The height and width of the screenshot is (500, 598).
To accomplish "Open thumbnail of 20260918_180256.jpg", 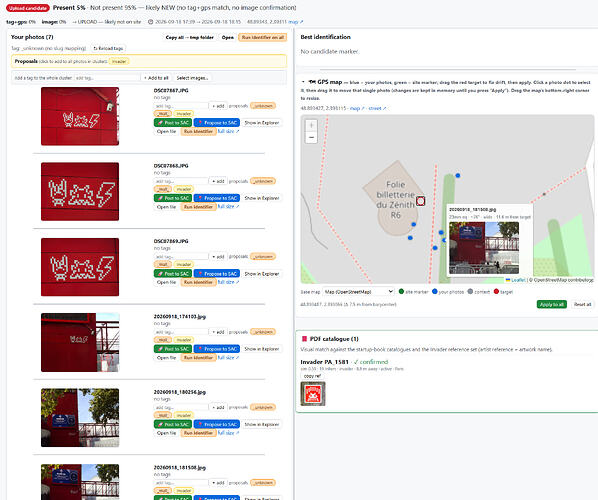I will (80, 418).
